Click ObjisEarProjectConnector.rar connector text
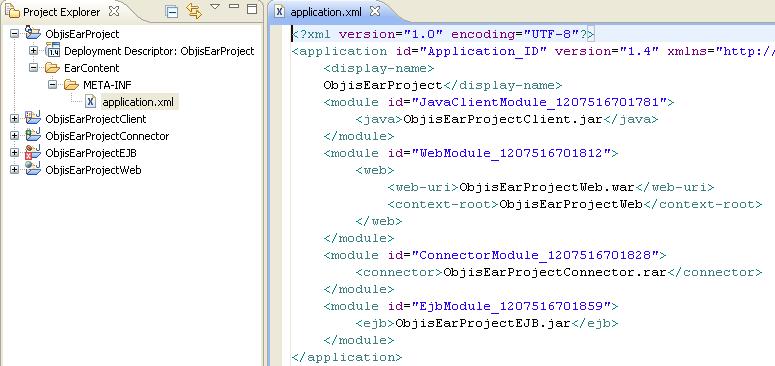 tap(555, 273)
